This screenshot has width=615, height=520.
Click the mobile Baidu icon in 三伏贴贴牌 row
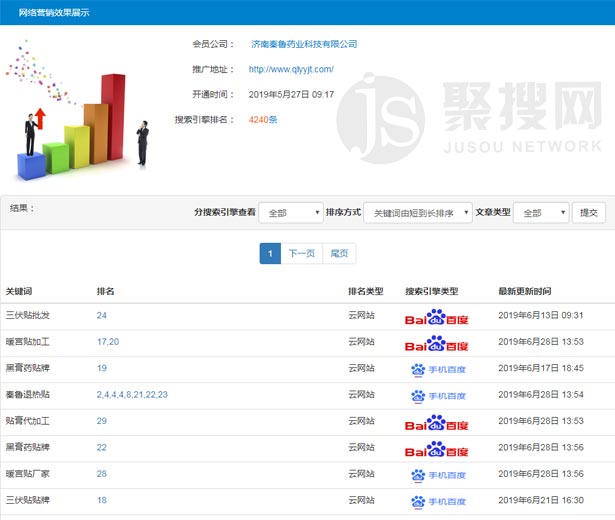coord(437,500)
